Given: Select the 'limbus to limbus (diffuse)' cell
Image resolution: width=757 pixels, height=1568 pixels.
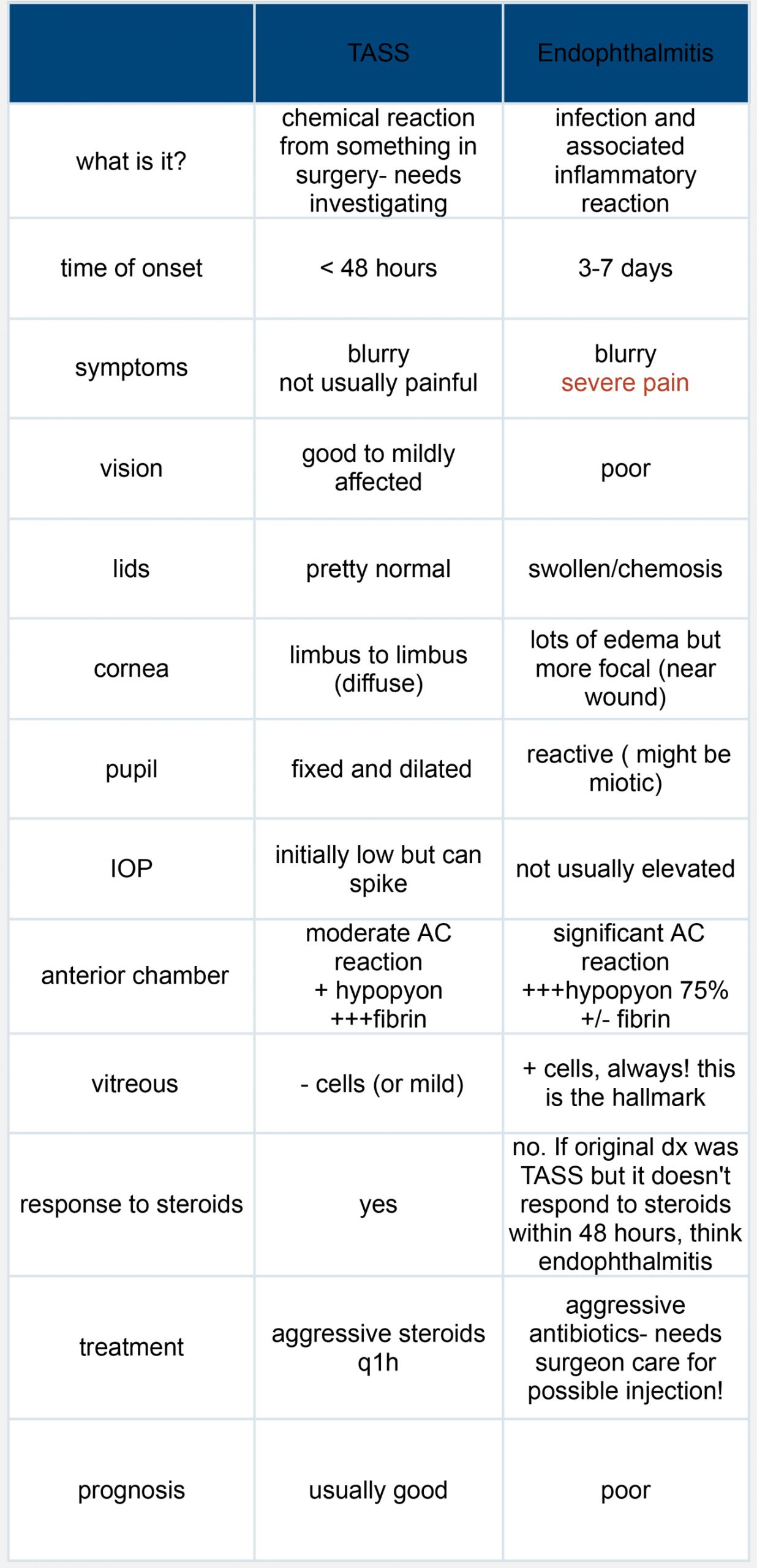Looking at the screenshot, I should [378, 669].
